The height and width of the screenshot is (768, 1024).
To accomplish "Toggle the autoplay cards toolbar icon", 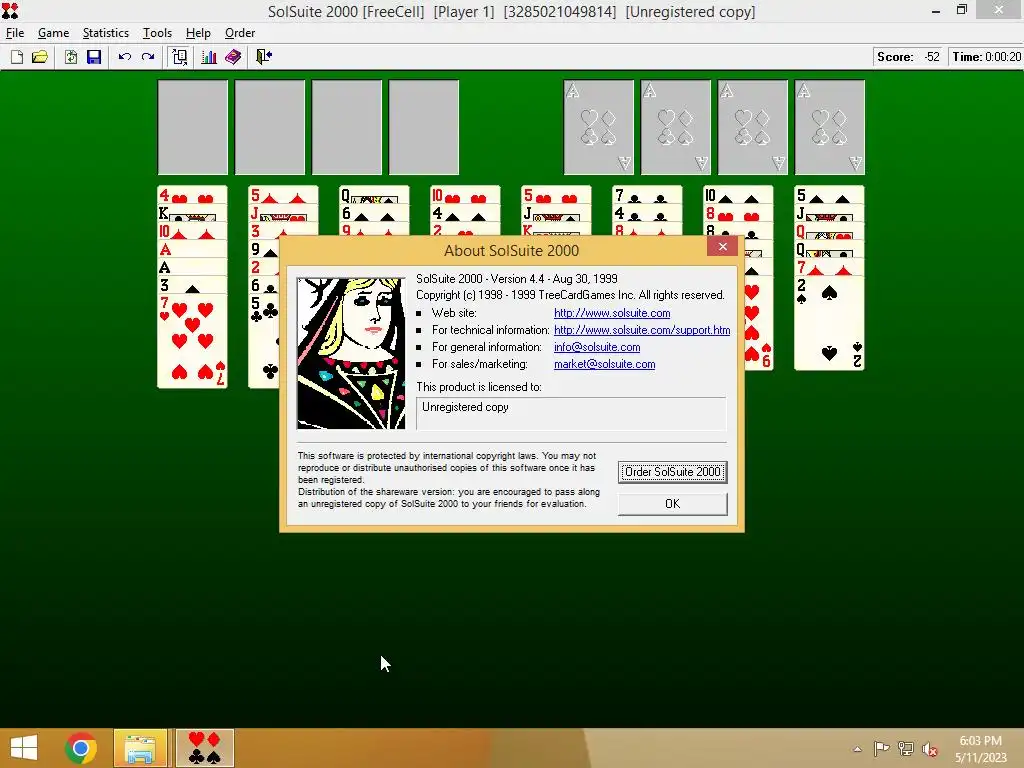I will (x=179, y=57).
